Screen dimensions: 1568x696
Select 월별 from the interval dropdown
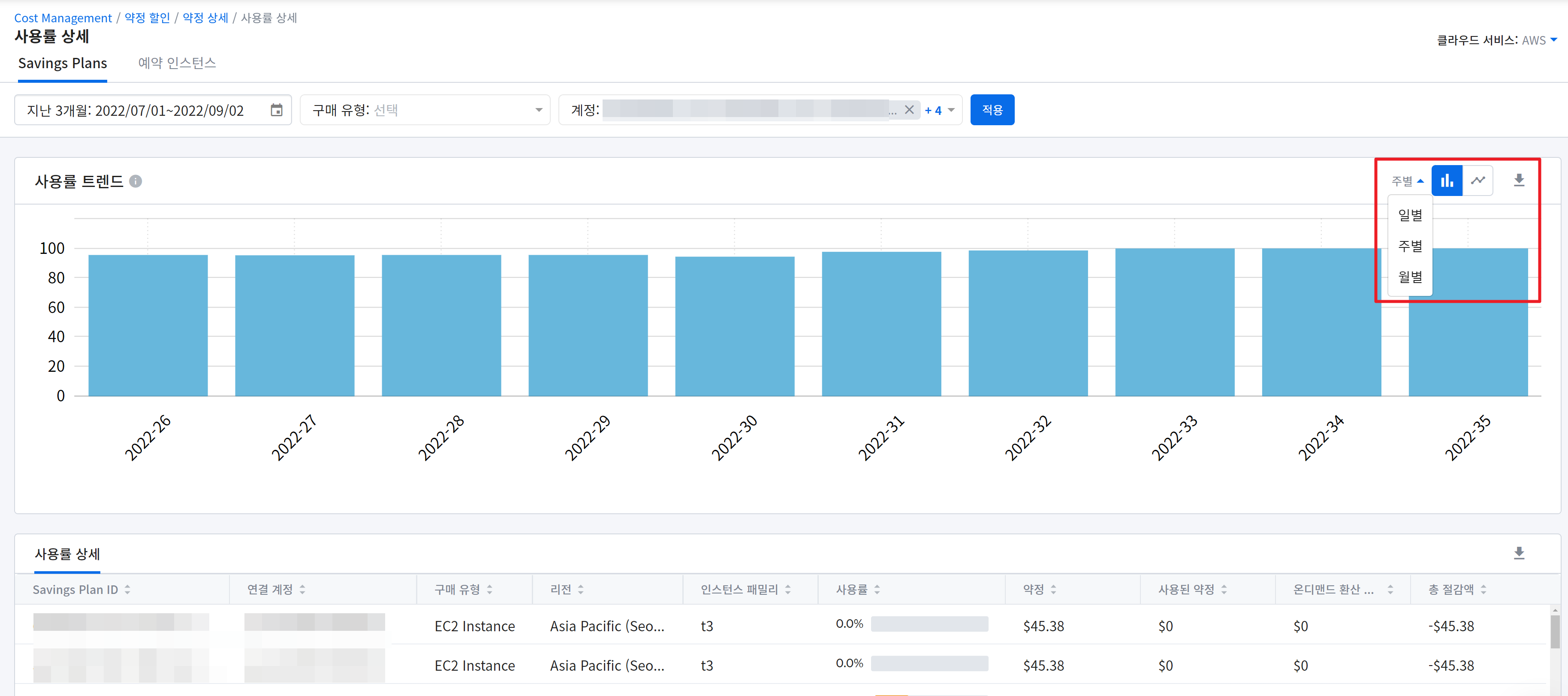pos(1410,277)
